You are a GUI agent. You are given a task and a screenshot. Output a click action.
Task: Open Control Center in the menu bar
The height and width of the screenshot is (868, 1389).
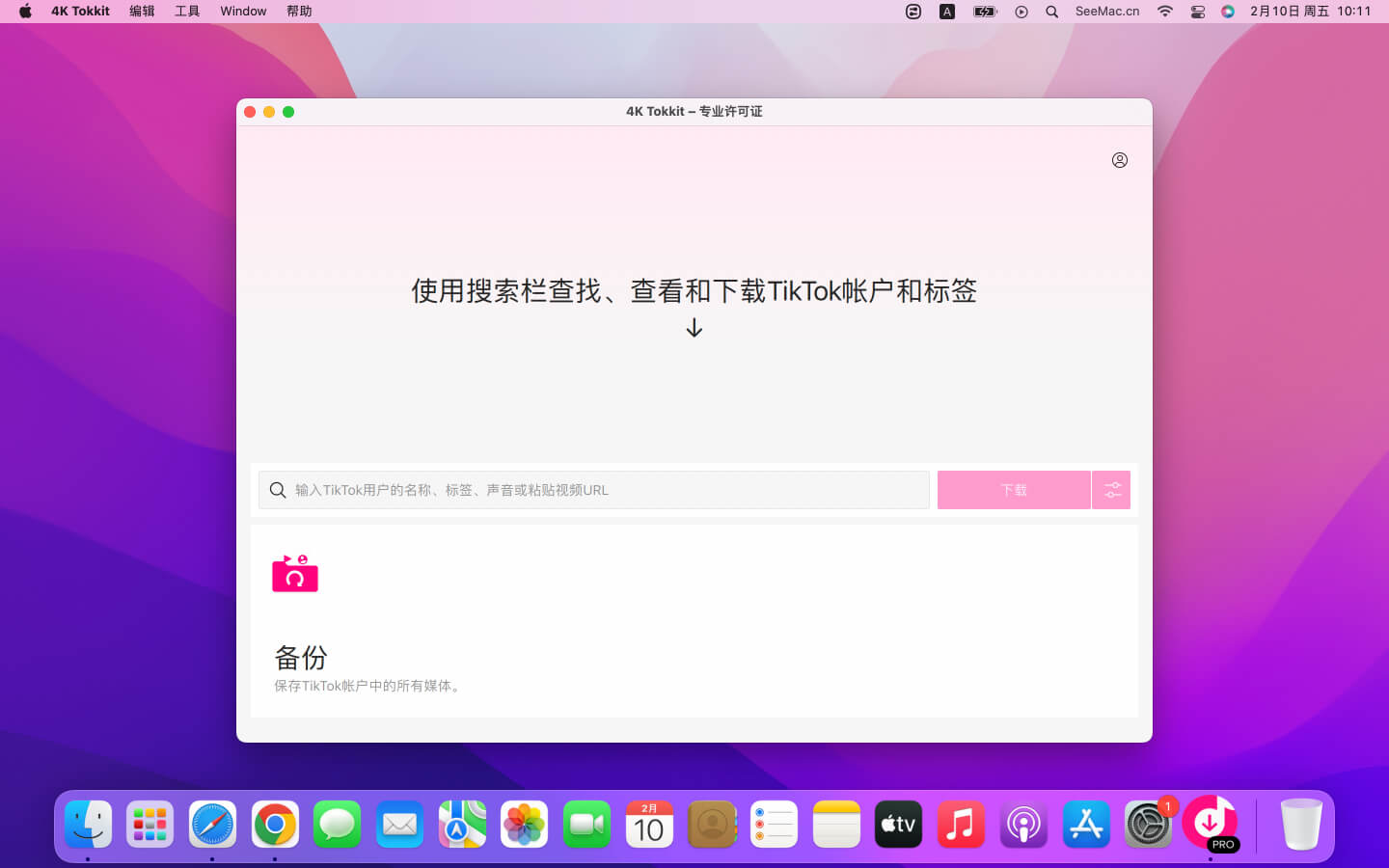click(1197, 12)
